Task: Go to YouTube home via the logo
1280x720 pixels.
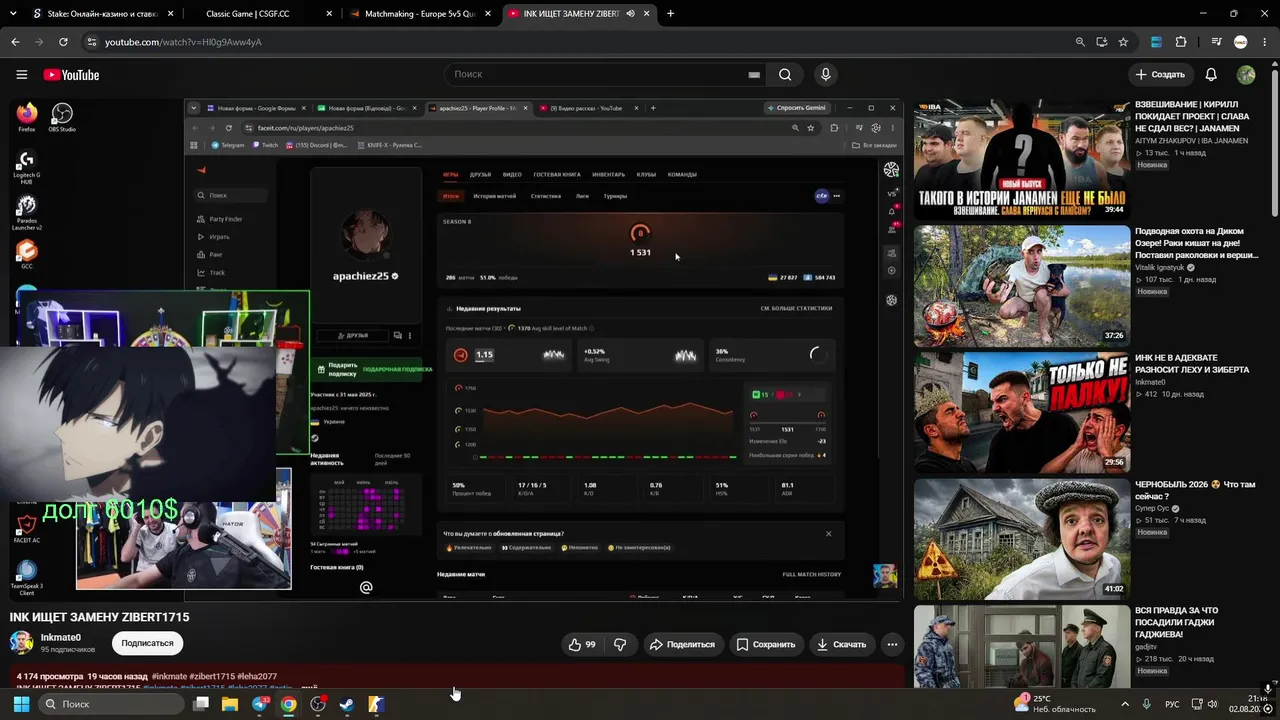Action: tap(71, 75)
